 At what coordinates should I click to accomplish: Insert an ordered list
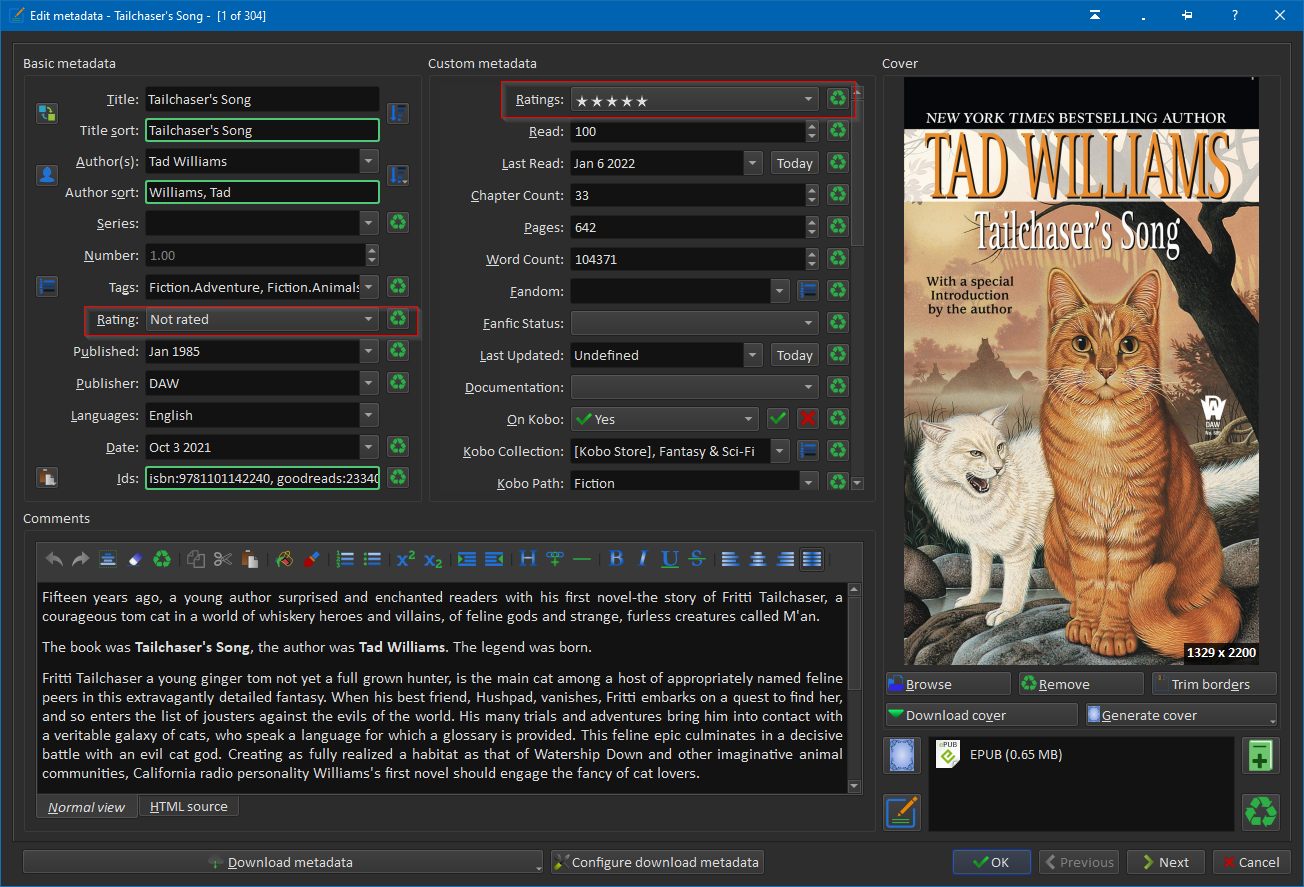(x=346, y=559)
